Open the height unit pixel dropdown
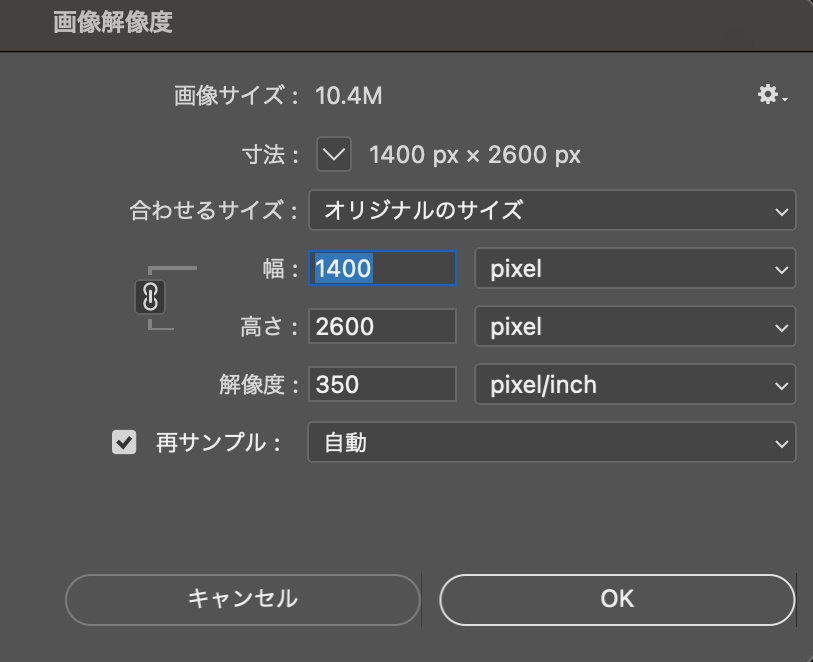This screenshot has height=662, width=813. coord(635,326)
